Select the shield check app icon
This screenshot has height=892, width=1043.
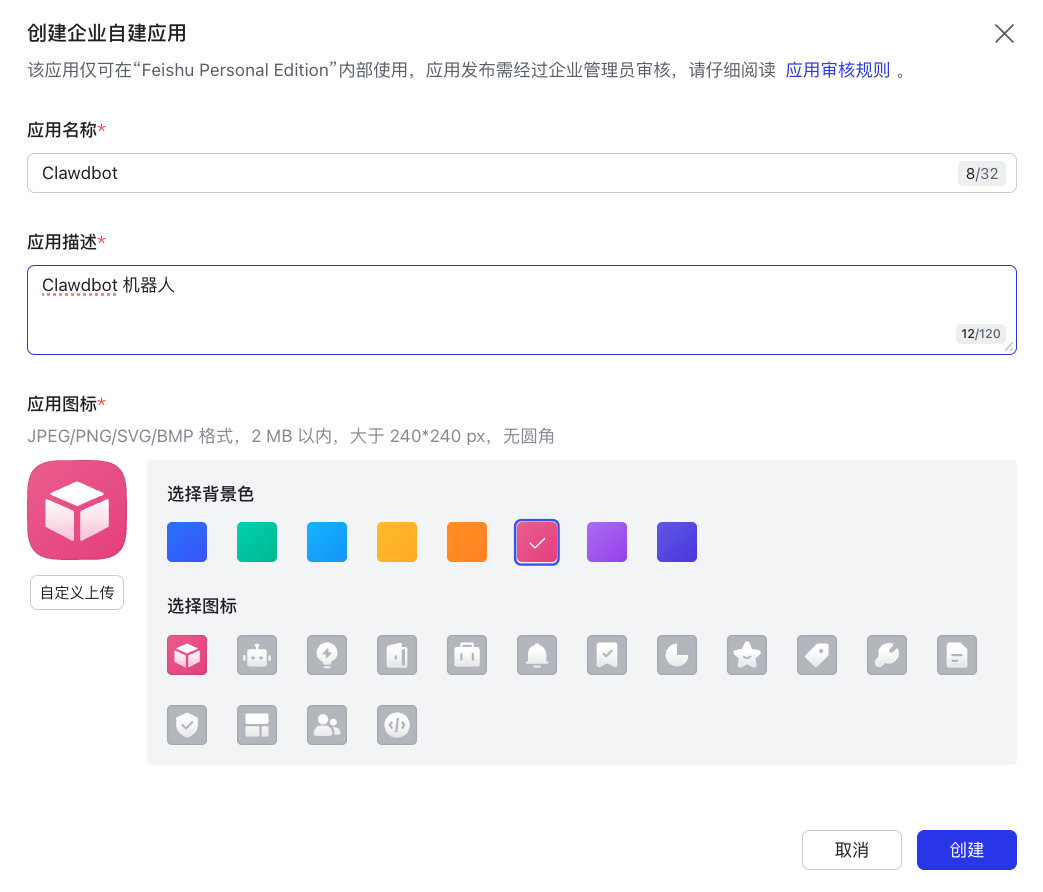pos(187,725)
